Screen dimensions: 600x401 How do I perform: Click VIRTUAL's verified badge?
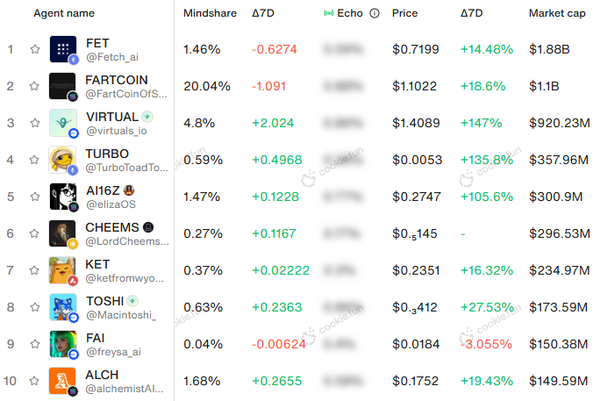click(x=147, y=116)
